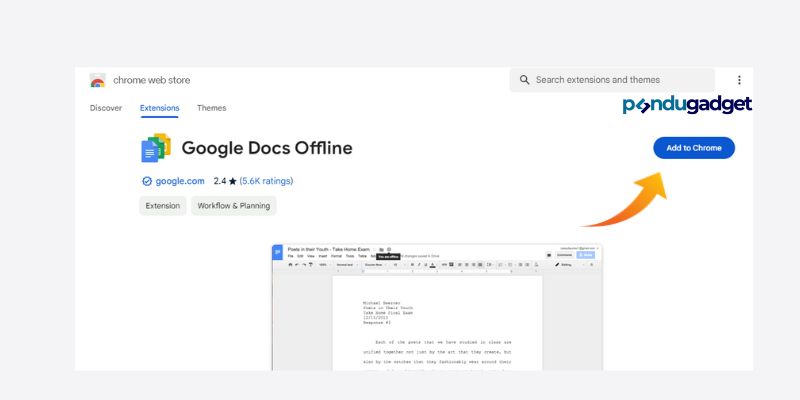This screenshot has height=400, width=800.
Task: Open the google.com publisher link
Action: tap(180, 181)
